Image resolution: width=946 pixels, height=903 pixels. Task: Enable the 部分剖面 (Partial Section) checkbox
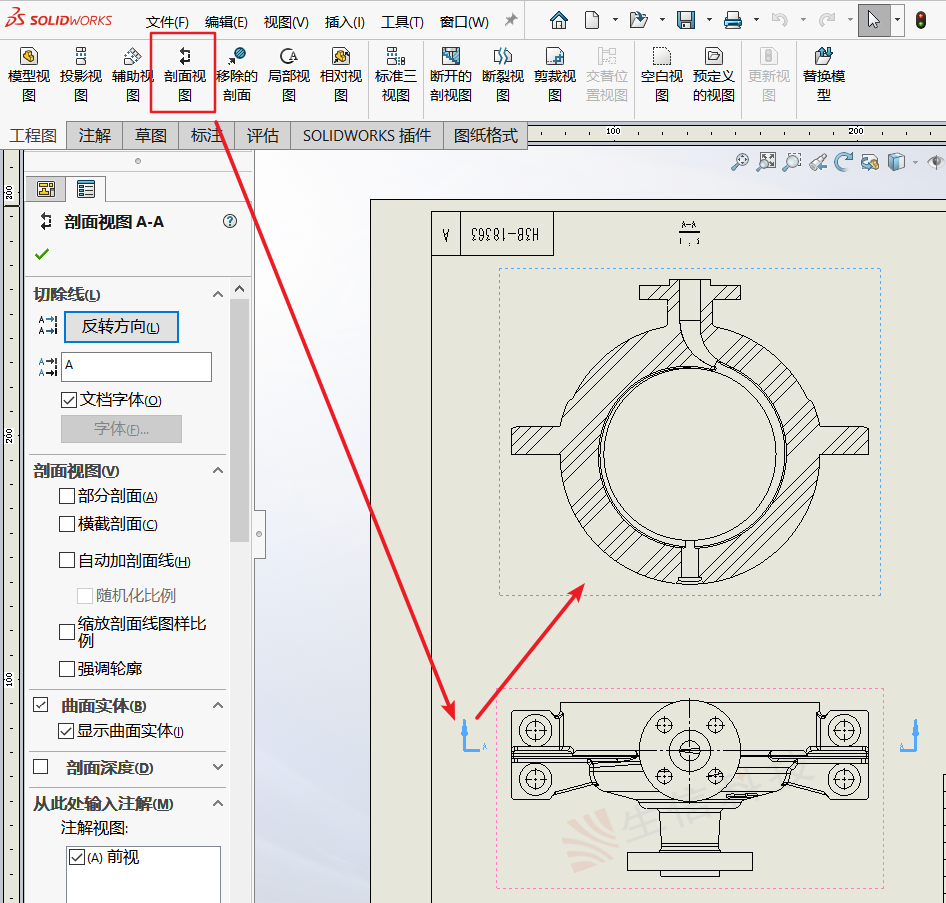pos(66,496)
